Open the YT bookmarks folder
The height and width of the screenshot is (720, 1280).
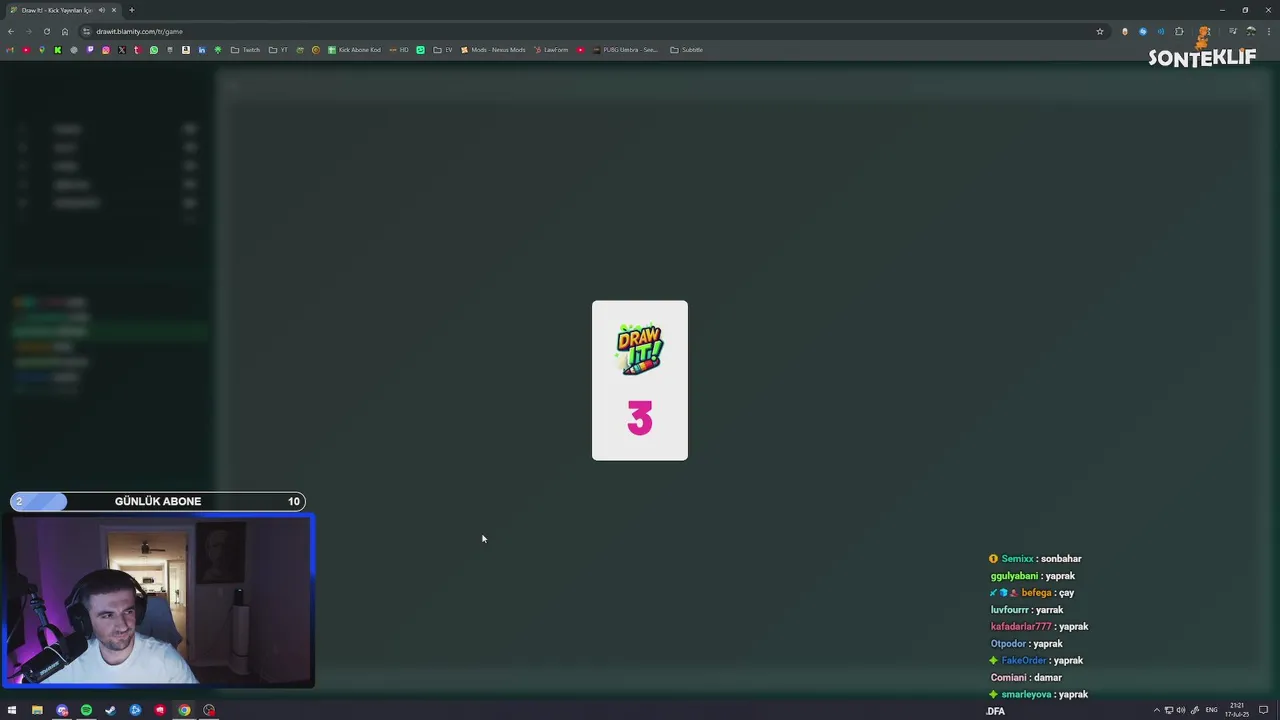coord(278,50)
